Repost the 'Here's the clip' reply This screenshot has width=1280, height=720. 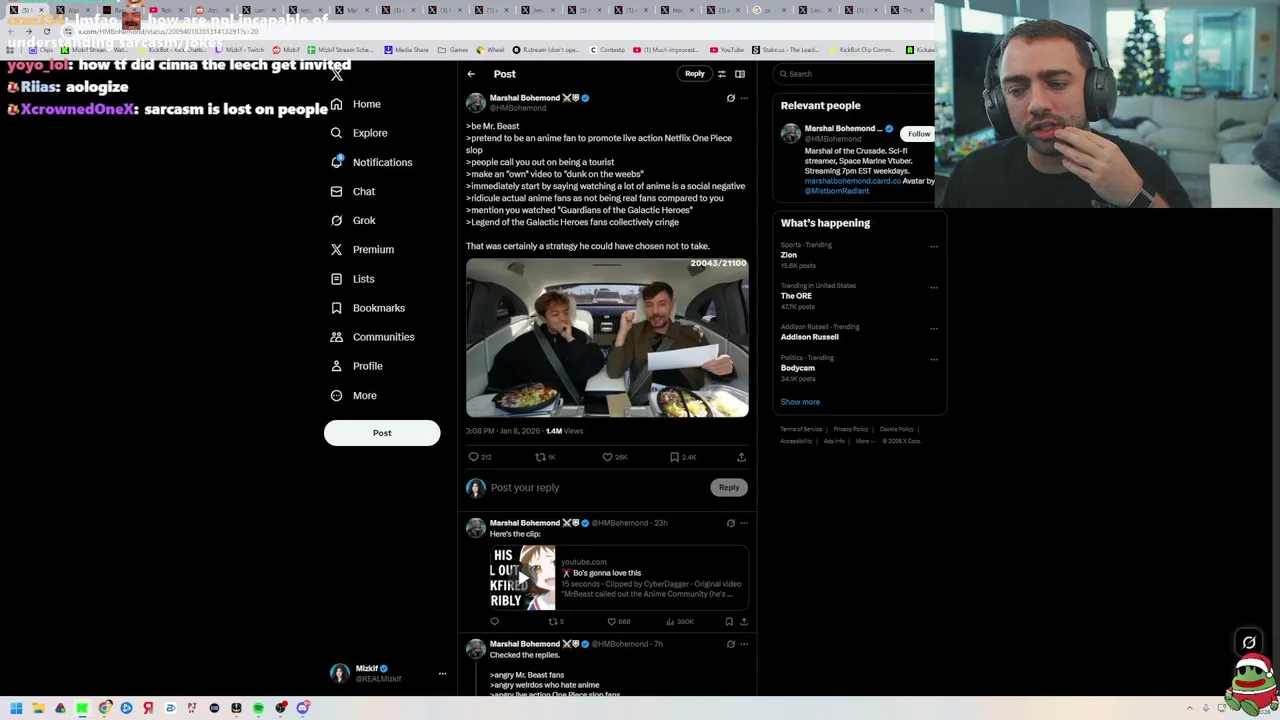pos(555,622)
